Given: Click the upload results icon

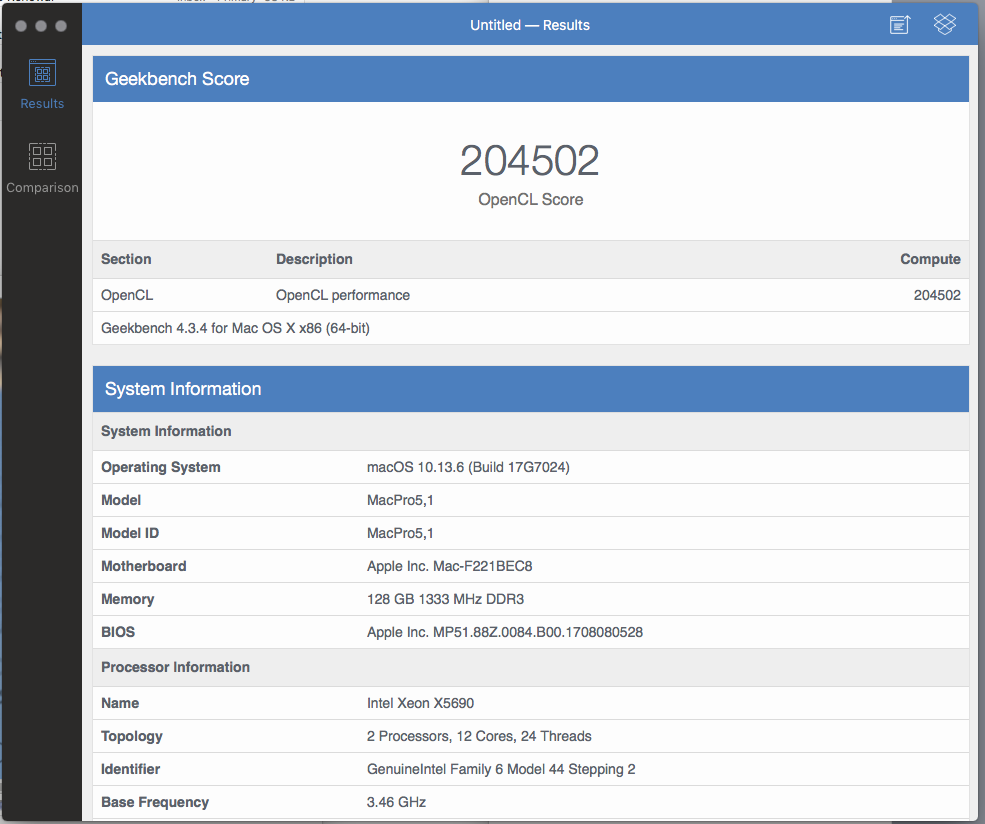Looking at the screenshot, I should point(900,25).
